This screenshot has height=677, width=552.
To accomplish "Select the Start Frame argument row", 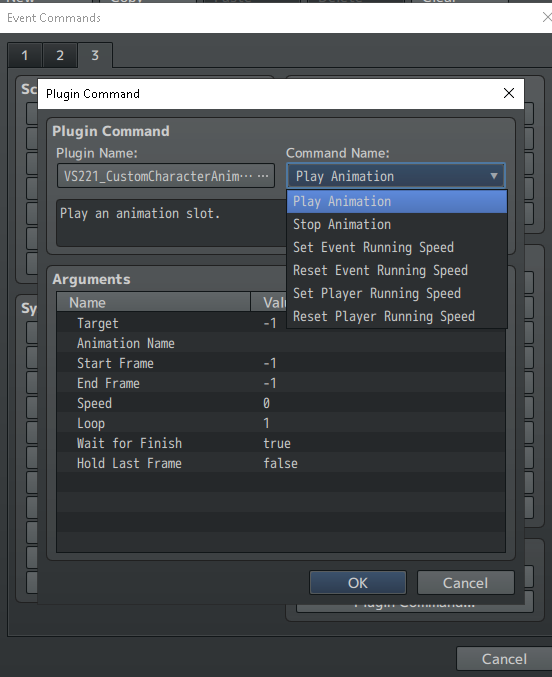I will [281, 363].
